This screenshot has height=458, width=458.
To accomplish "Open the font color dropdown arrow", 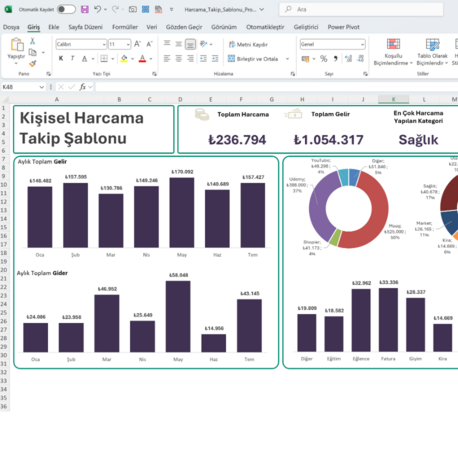I will point(151,59).
